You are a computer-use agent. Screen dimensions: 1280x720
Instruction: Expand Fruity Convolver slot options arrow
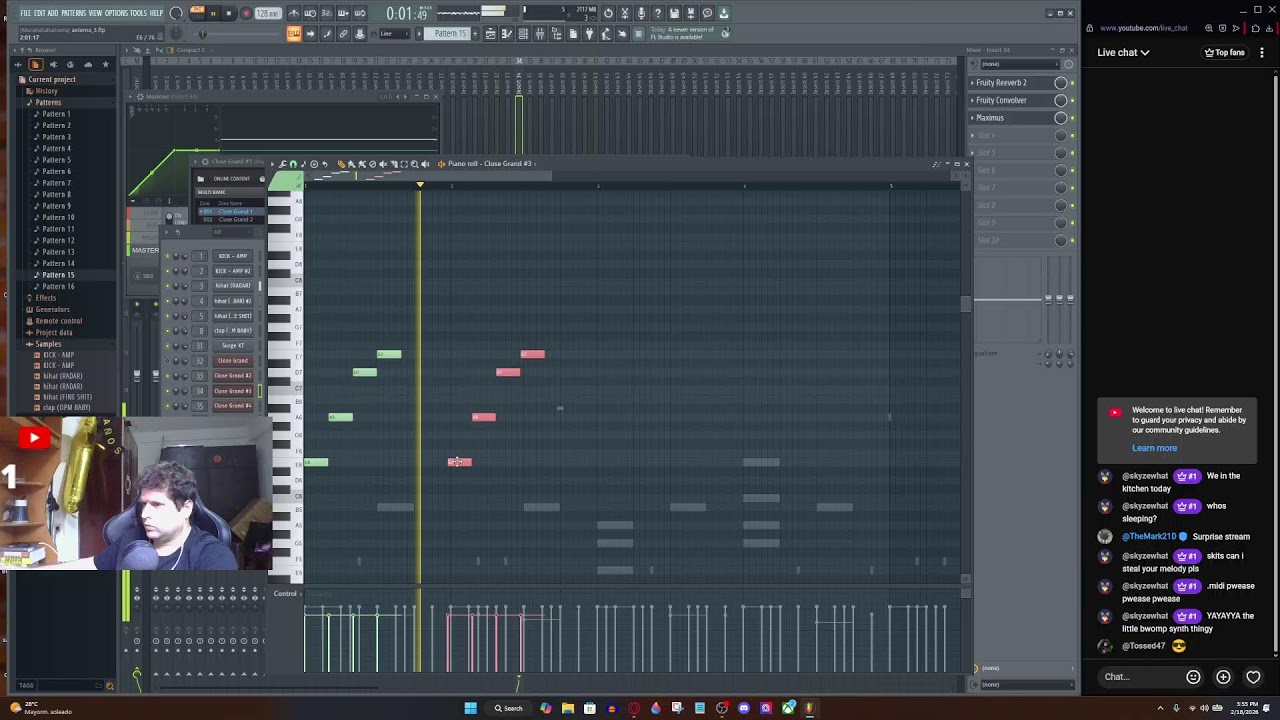[x=972, y=100]
